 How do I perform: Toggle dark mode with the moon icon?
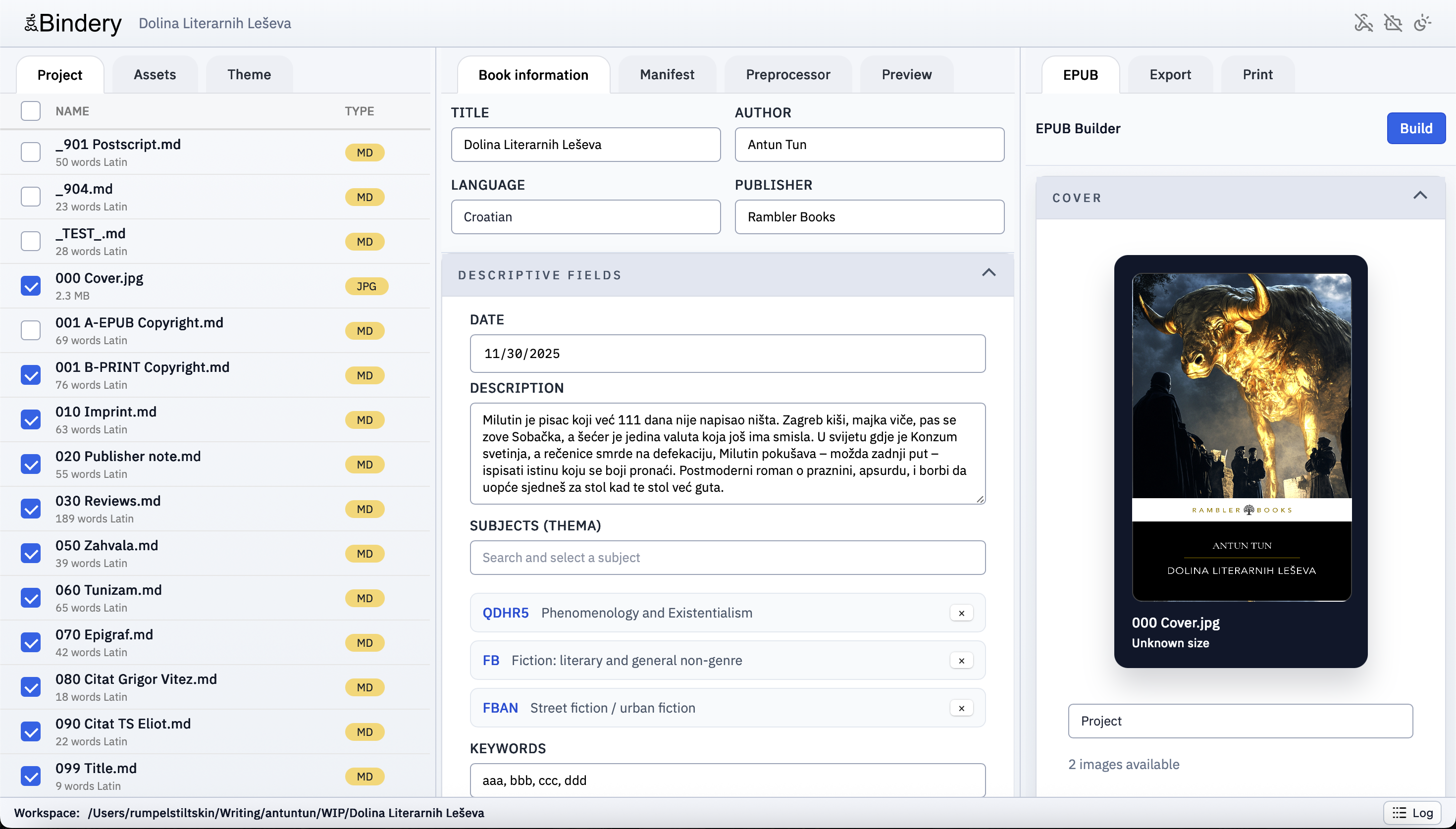click(x=1422, y=23)
